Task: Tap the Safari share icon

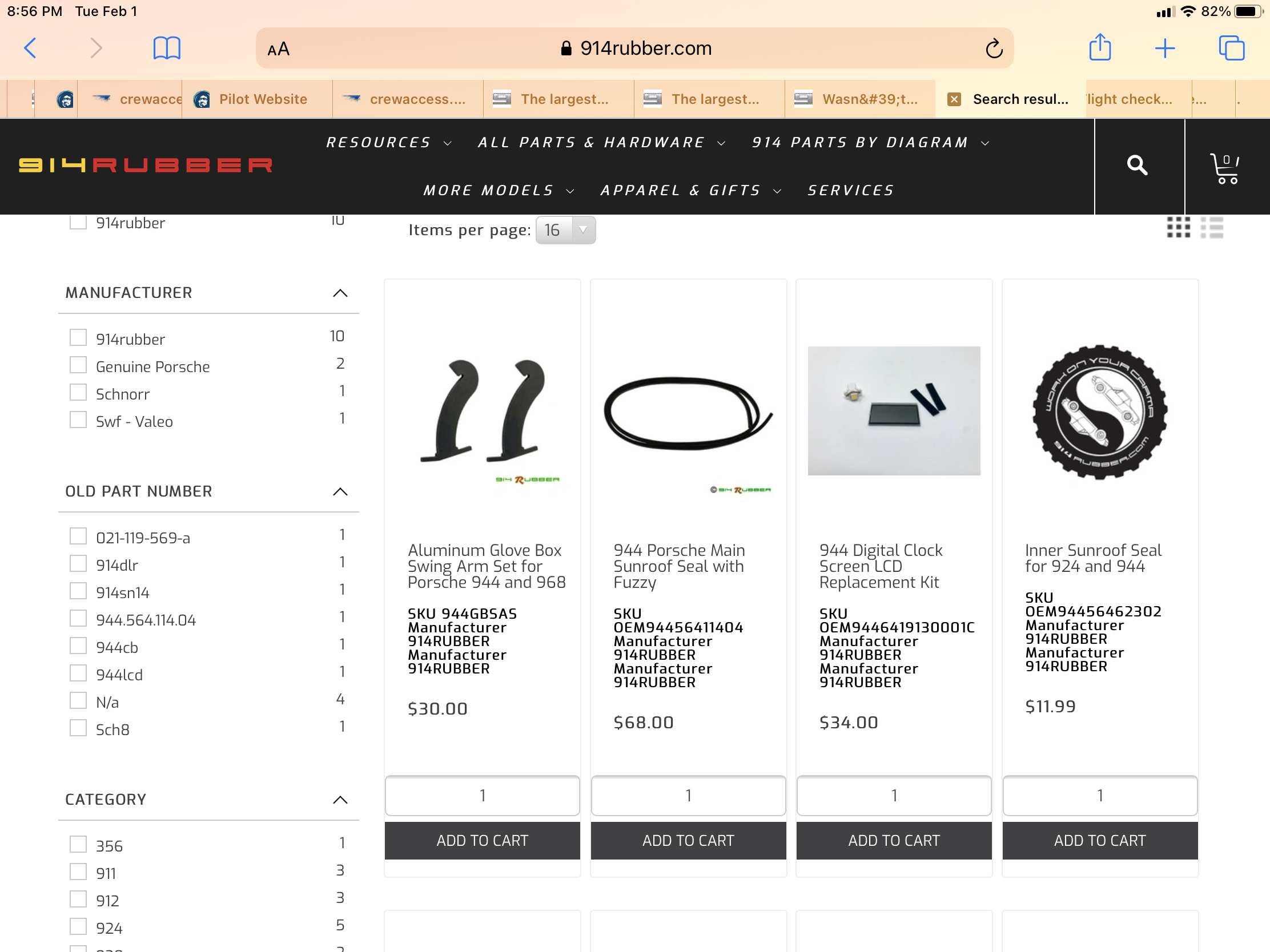Action: tap(1100, 47)
